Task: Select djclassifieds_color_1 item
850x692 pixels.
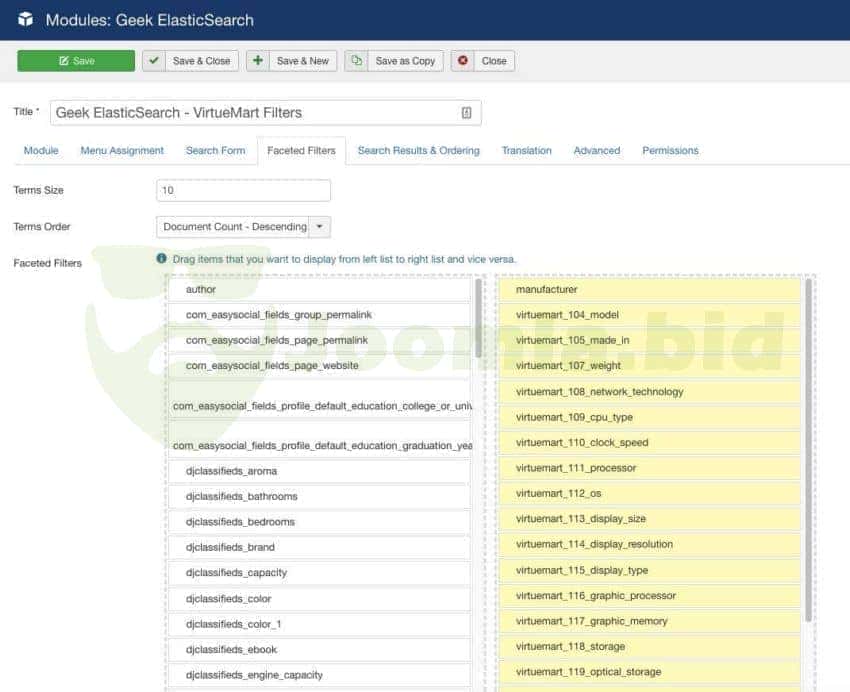Action: (x=319, y=624)
